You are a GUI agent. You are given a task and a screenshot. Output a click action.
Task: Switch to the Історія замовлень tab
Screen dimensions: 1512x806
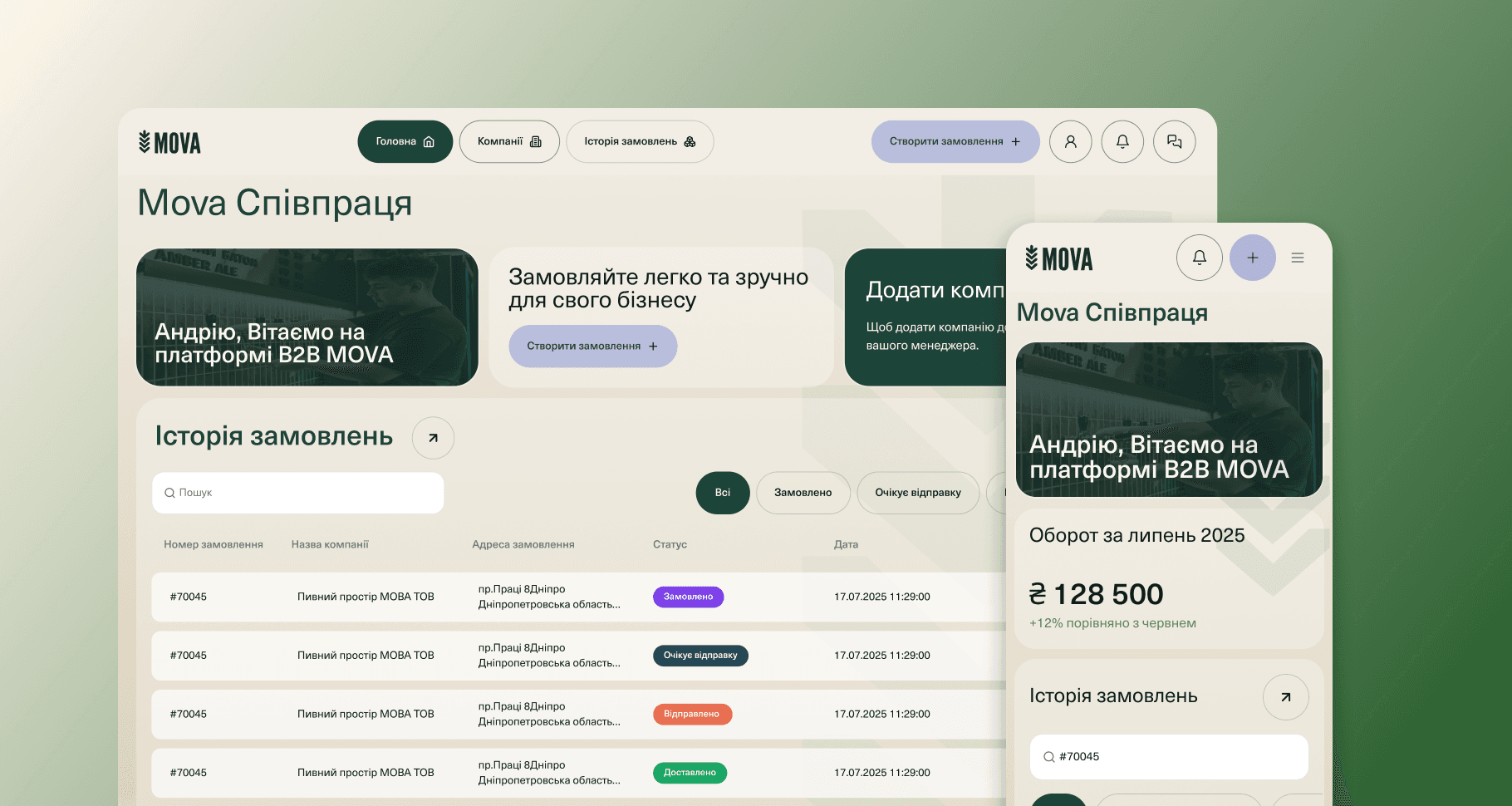pyautogui.click(x=640, y=141)
